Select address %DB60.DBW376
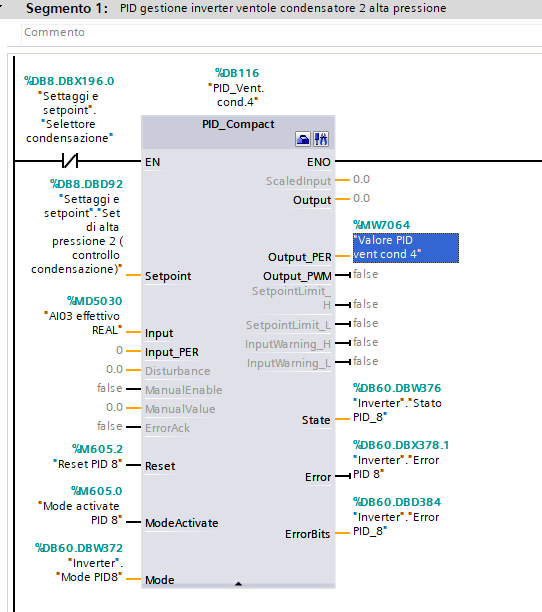This screenshot has height=612, width=542. pyautogui.click(x=397, y=388)
